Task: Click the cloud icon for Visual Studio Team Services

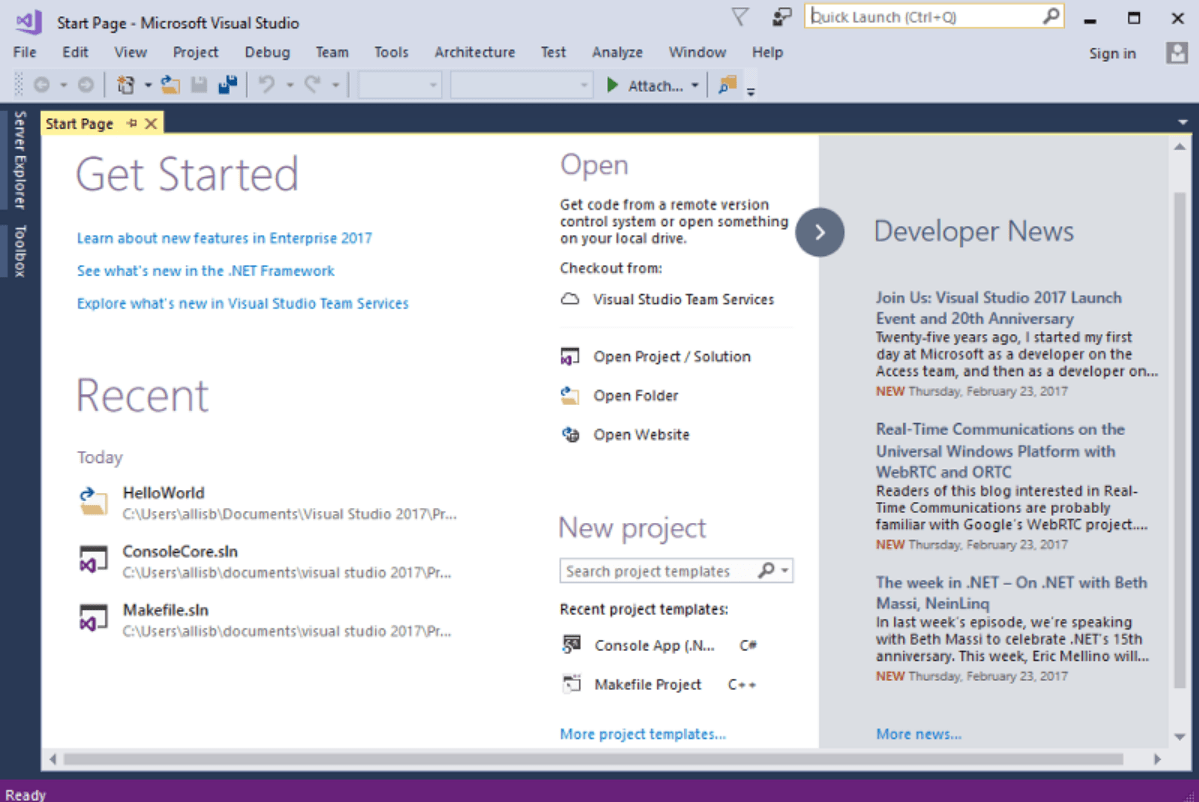Action: [x=570, y=299]
